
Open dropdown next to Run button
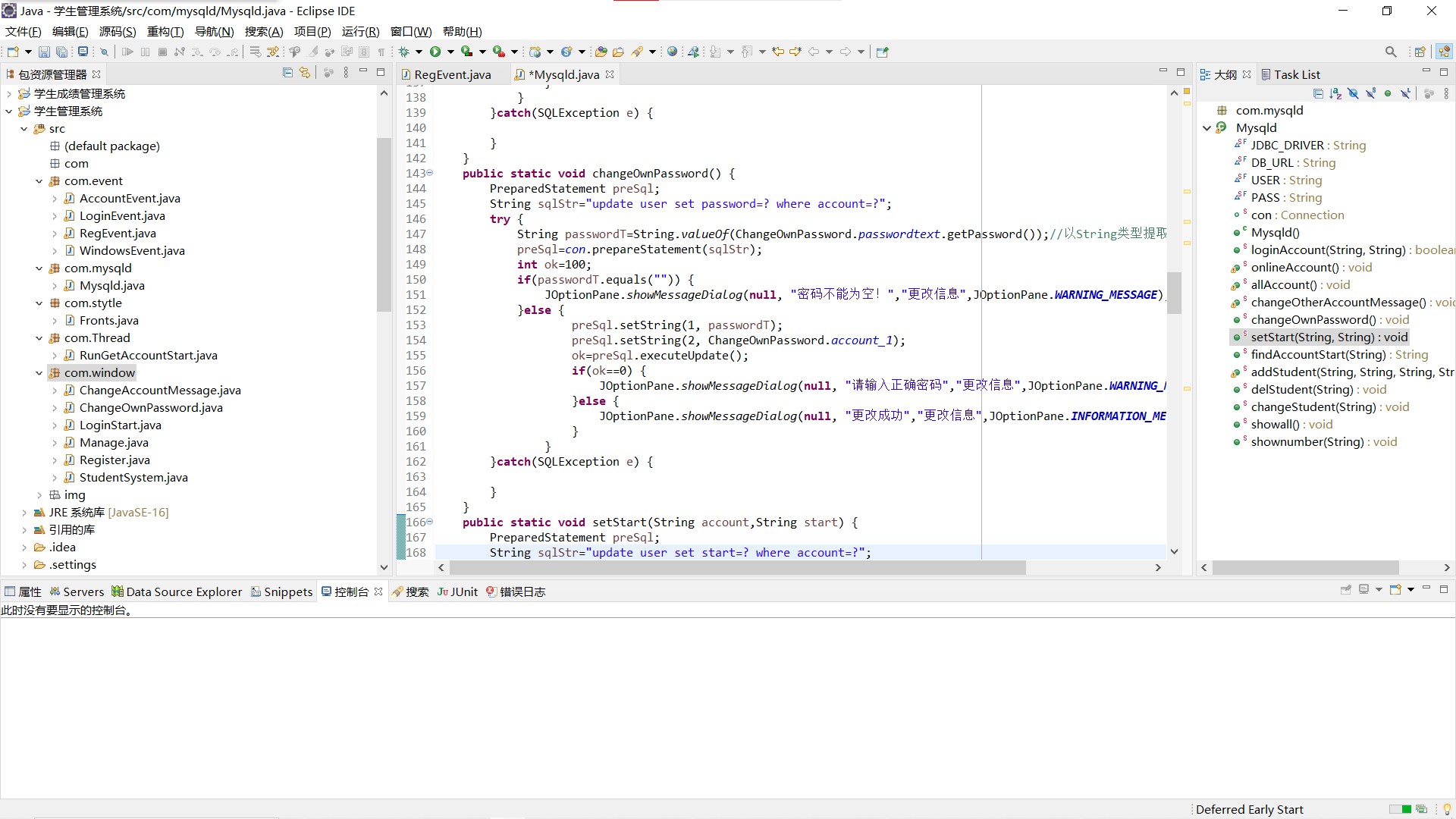coord(450,52)
